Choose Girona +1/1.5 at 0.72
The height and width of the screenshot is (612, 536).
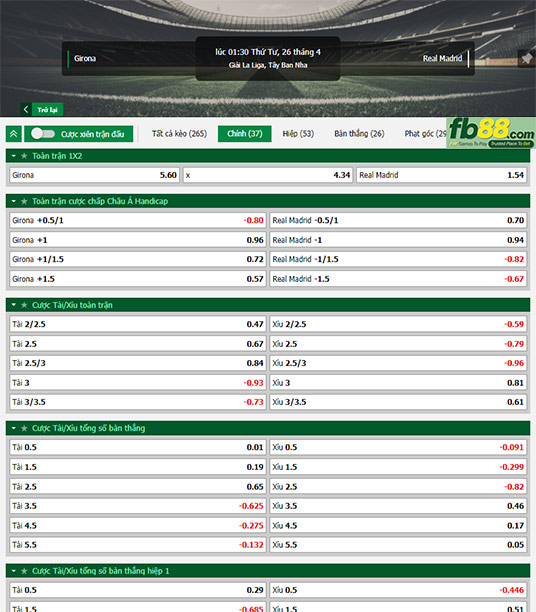(x=138, y=260)
